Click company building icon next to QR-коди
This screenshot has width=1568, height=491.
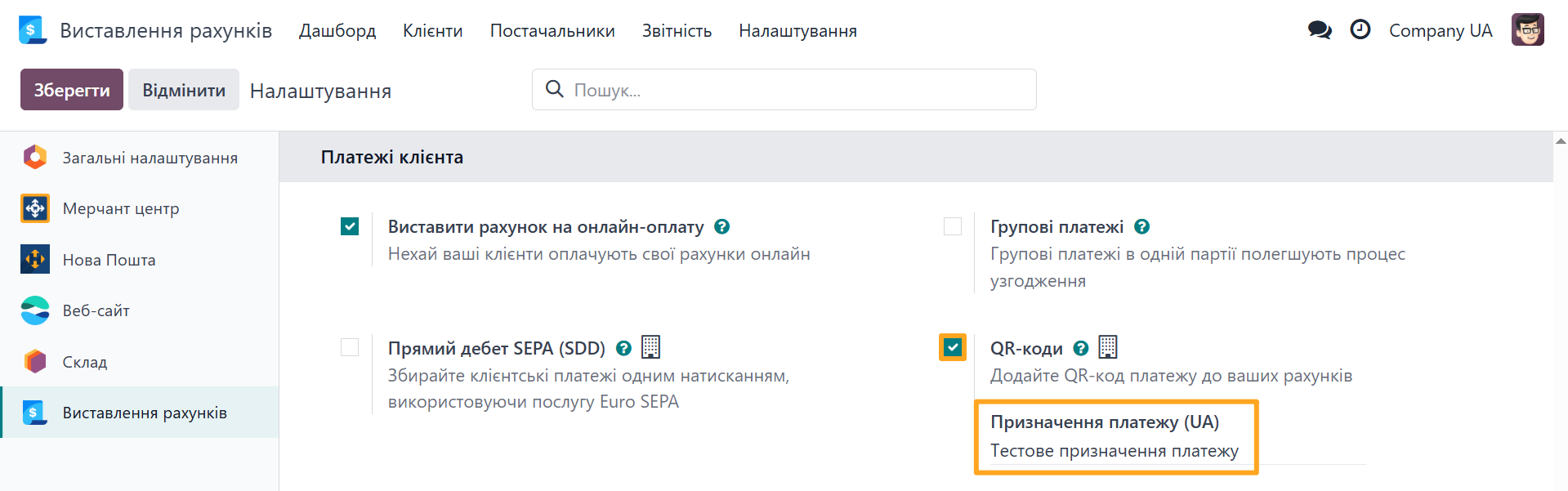point(1108,347)
